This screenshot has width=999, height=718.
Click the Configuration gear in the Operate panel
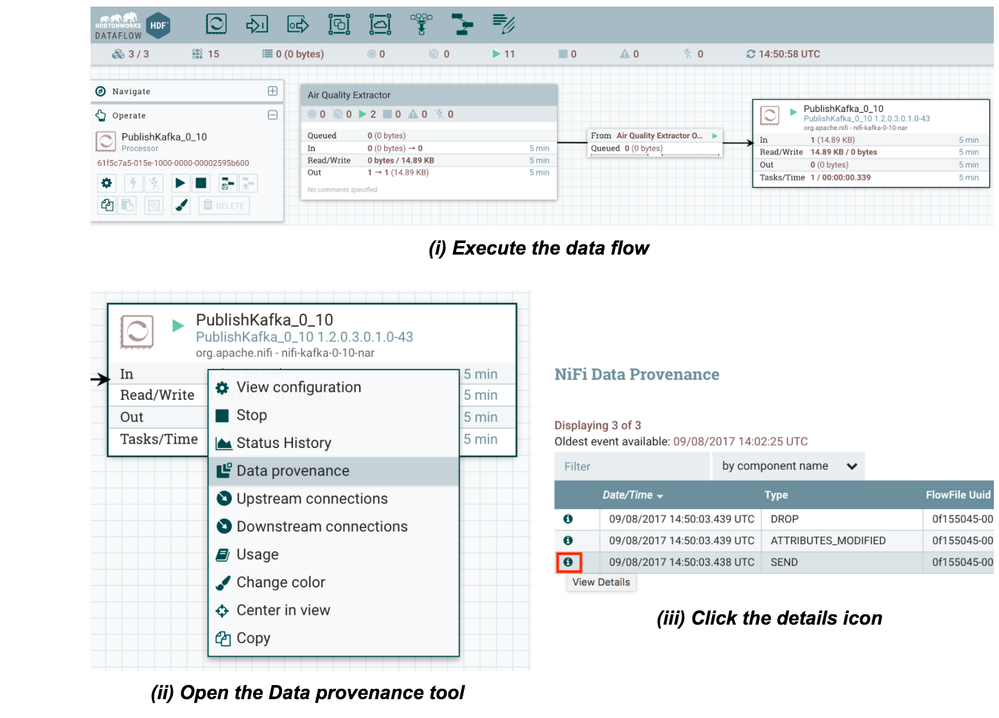click(x=106, y=183)
